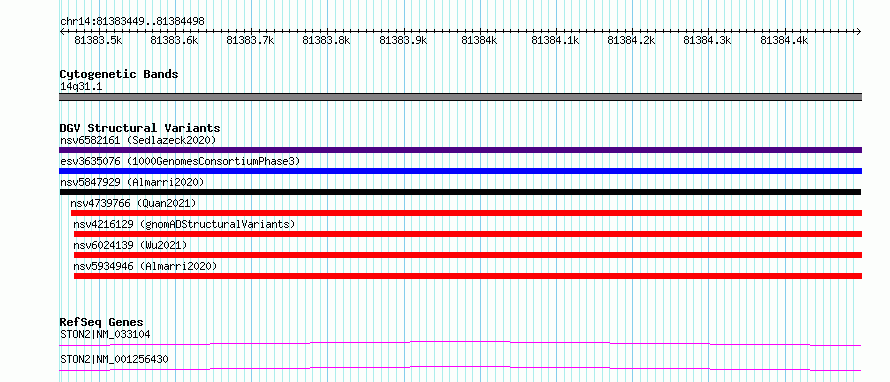
Task: Click the chr14:81383449..81384498 region label
Action: click(x=132, y=22)
